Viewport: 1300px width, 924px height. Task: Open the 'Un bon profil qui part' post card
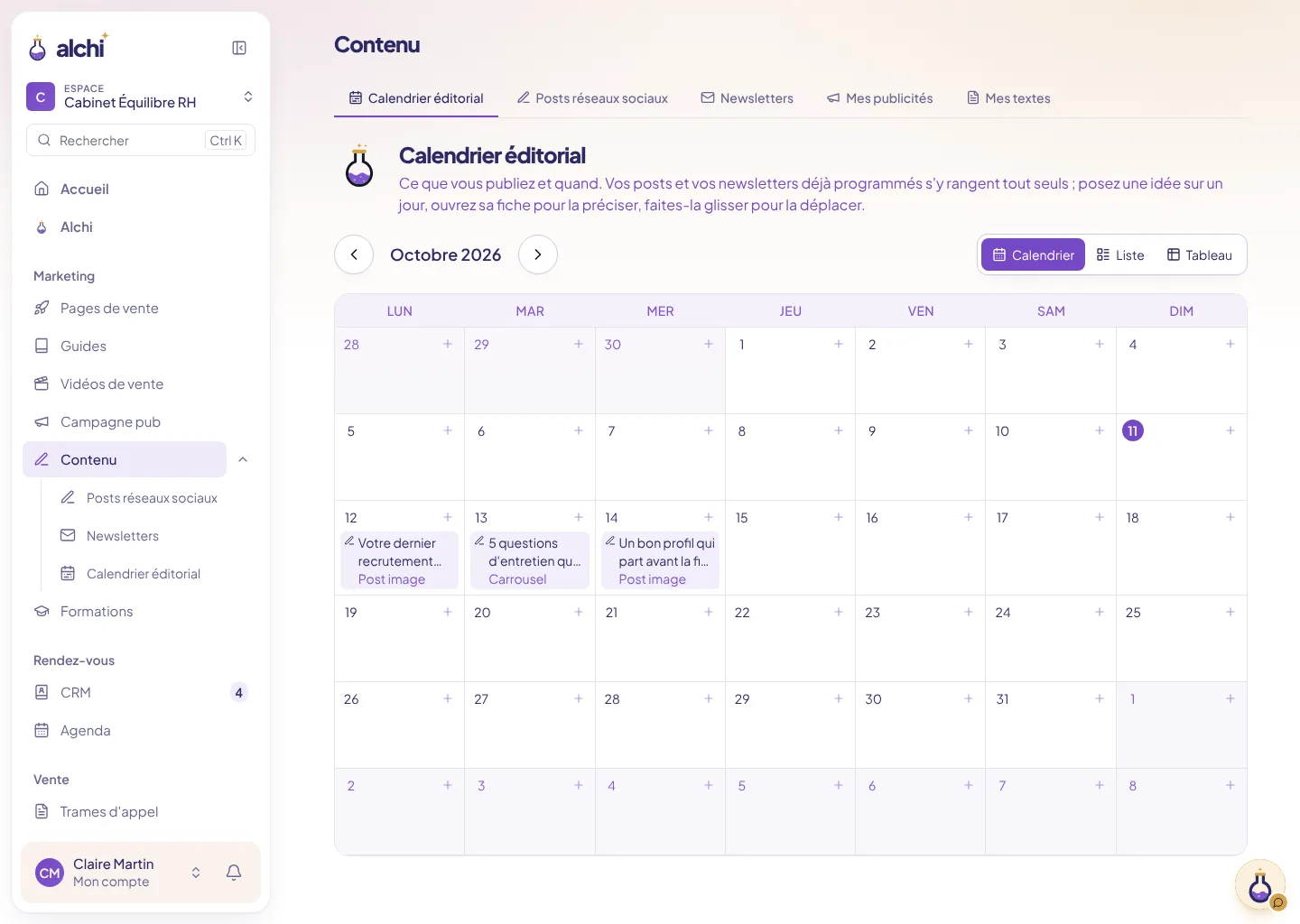click(x=660, y=560)
